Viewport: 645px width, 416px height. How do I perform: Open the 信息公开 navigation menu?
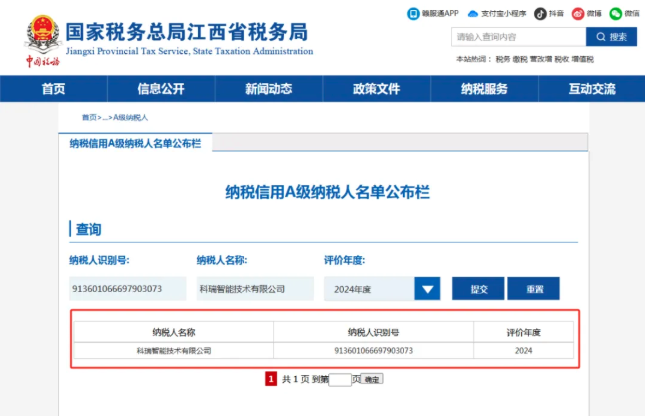pos(161,89)
